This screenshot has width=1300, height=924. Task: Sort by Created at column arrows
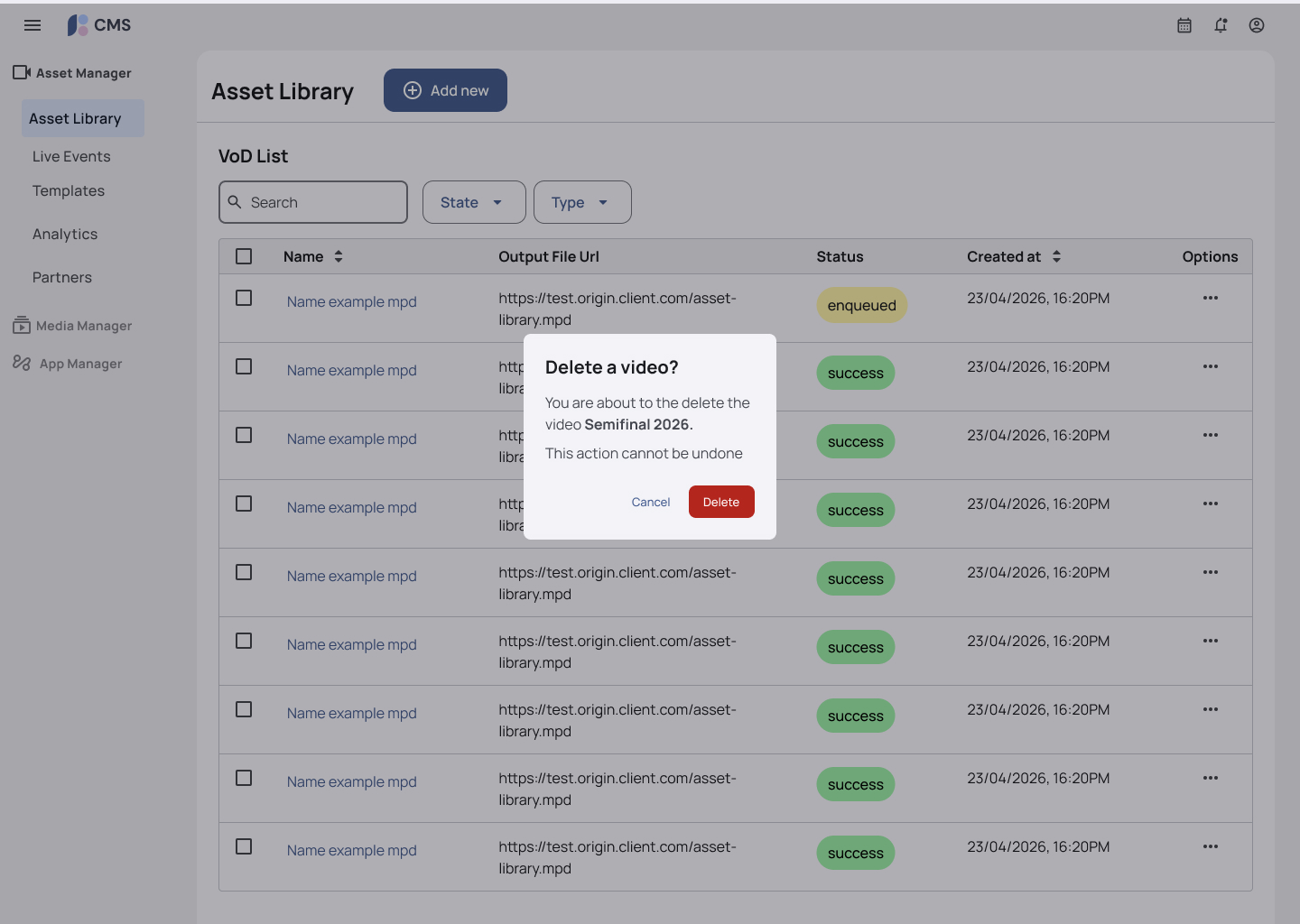click(x=1056, y=256)
